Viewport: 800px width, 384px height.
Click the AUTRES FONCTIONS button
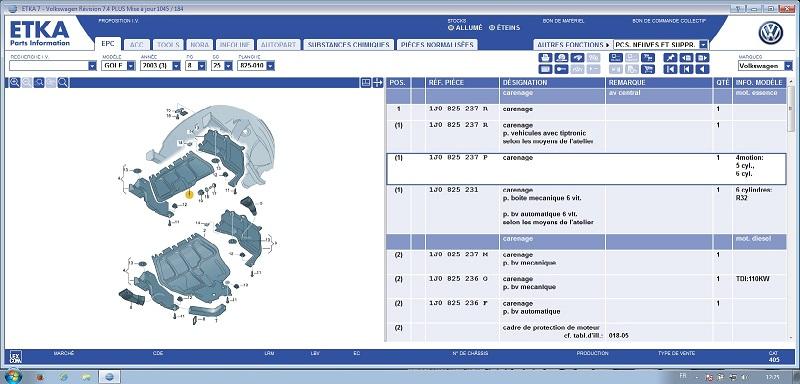pos(572,45)
